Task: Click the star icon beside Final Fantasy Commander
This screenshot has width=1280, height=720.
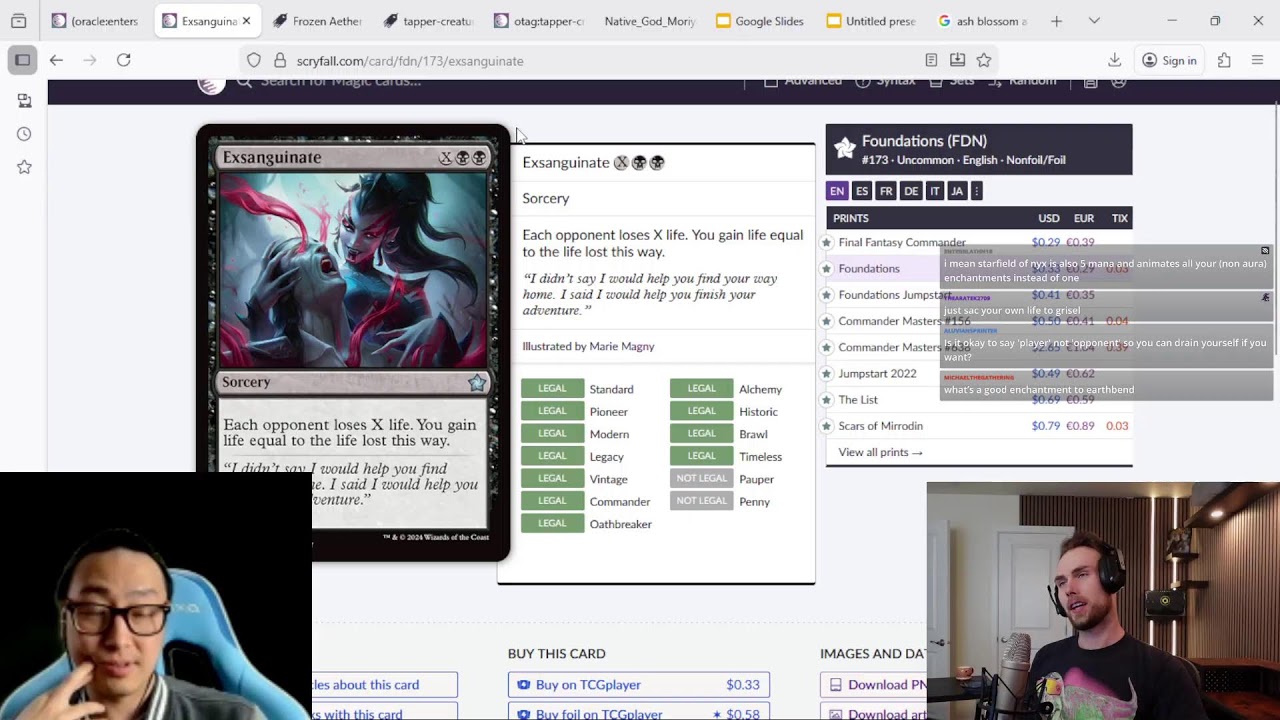Action: pos(827,242)
